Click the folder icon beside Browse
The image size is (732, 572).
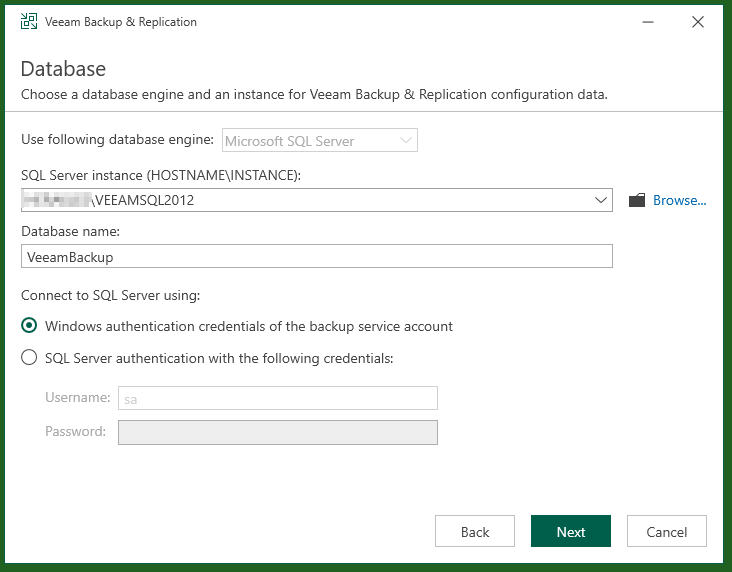point(637,200)
